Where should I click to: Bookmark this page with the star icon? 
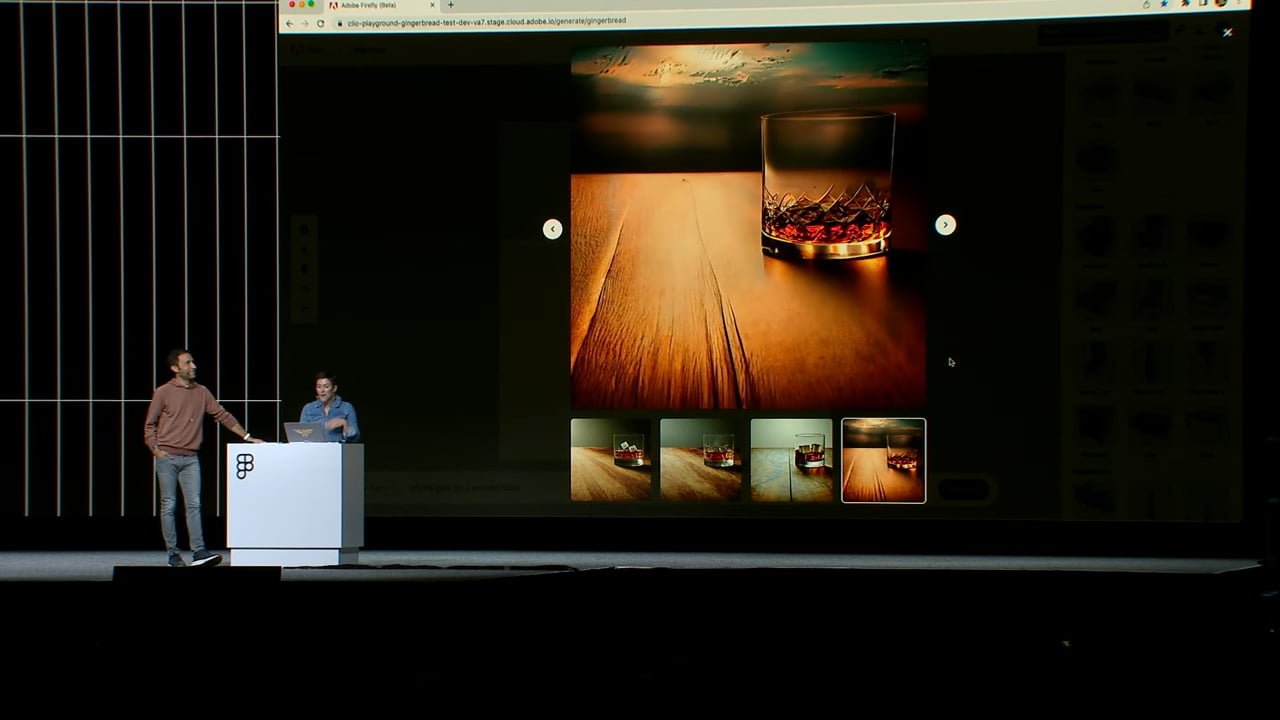1164,4
